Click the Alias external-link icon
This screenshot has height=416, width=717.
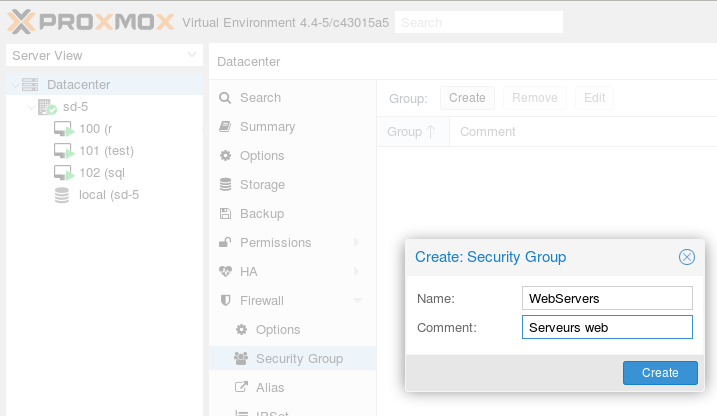point(241,387)
